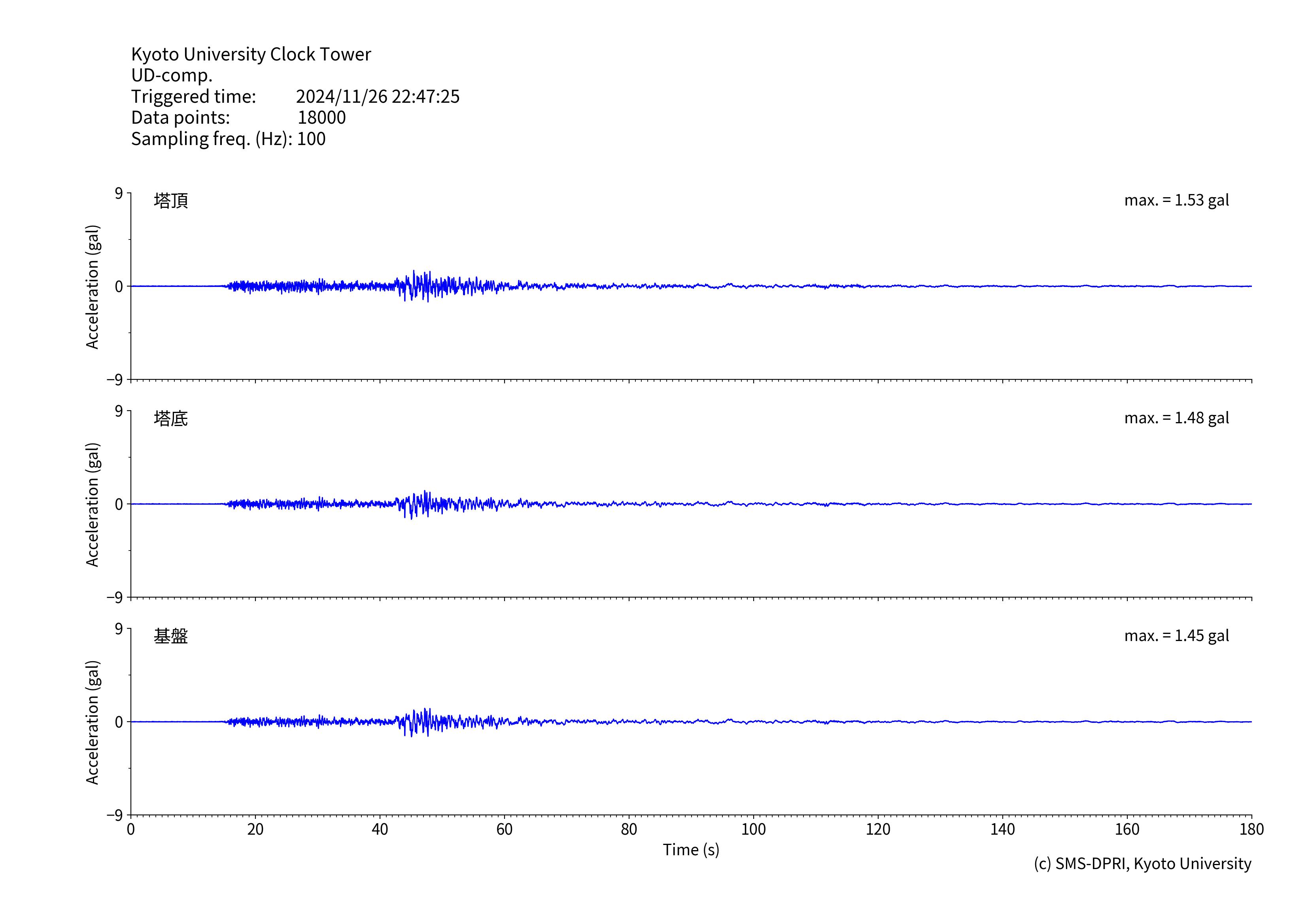Click the data points value 18000
1308x924 pixels.
(x=321, y=117)
